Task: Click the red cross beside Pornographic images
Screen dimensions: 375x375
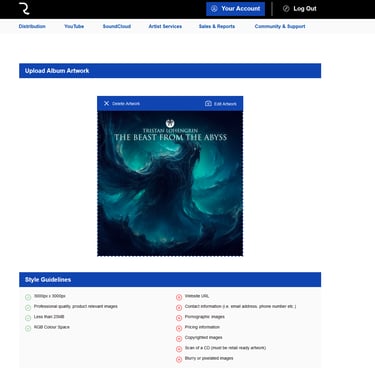Action: pos(179,318)
